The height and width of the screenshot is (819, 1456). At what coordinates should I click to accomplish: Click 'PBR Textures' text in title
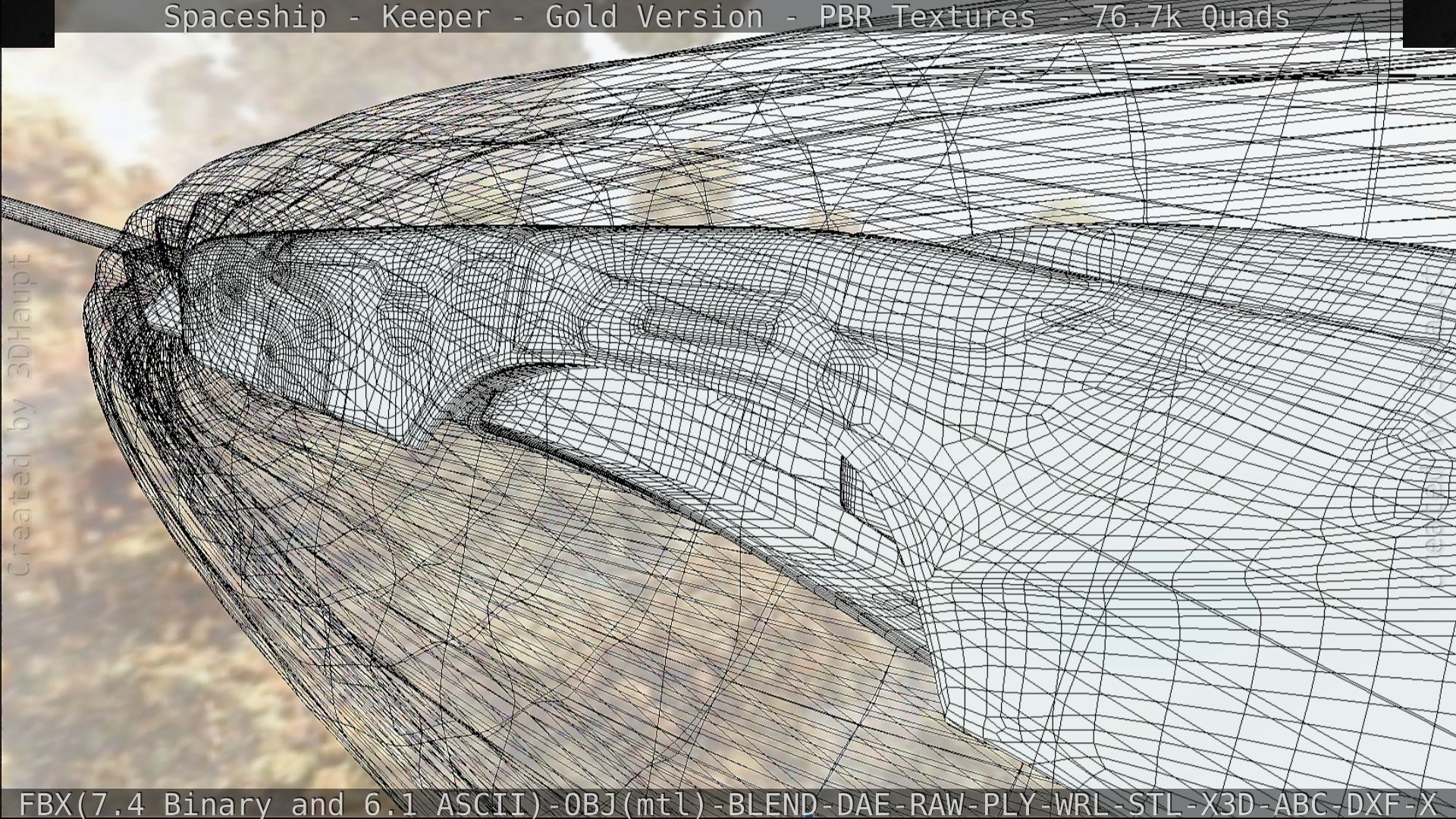tap(927, 17)
